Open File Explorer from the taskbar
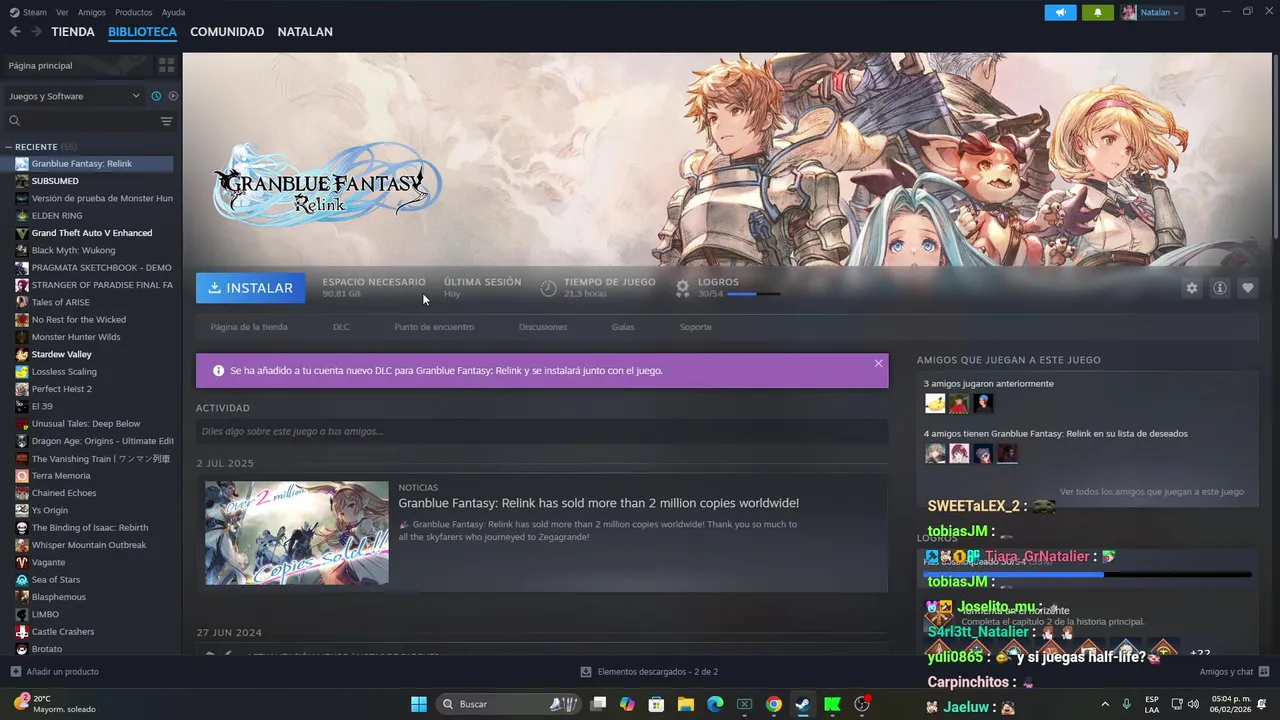This screenshot has height=720, width=1280. pos(686,704)
